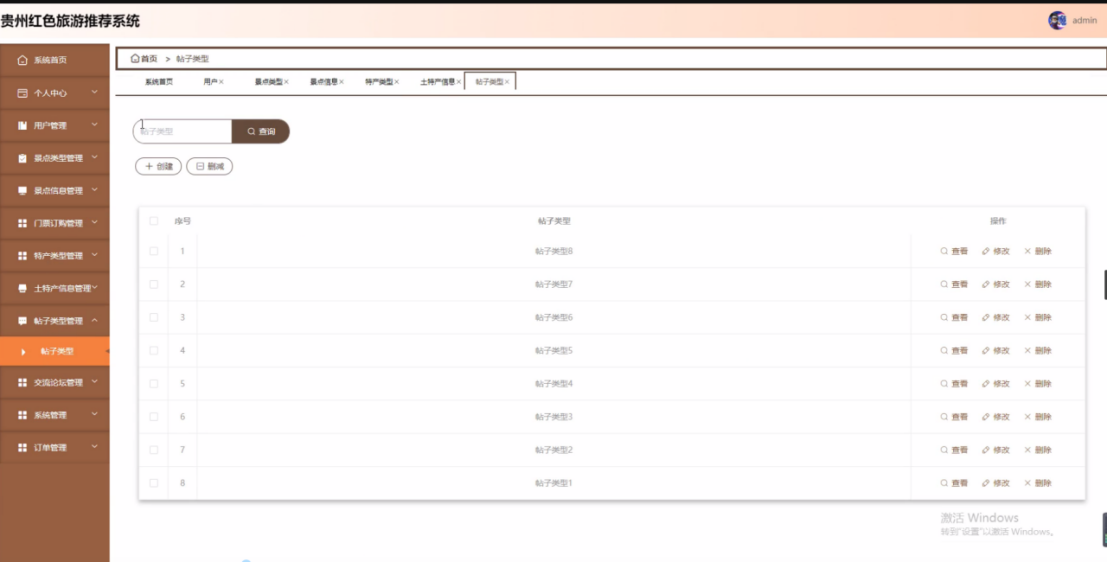Screen dimensions: 1108x562
Task: Tick the checkbox for row 帖子类型3
Action: [154, 417]
